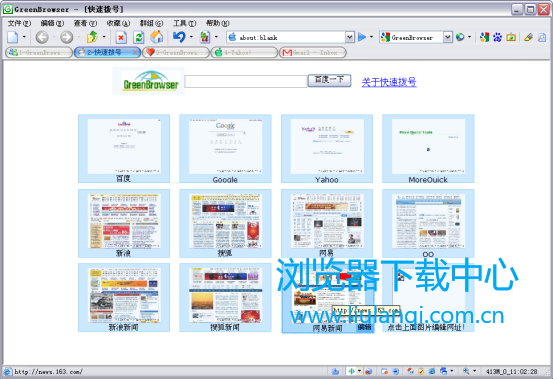Viewport: 553px width, 379px height.
Task: Click the red X Stop button
Action: [x=121, y=37]
